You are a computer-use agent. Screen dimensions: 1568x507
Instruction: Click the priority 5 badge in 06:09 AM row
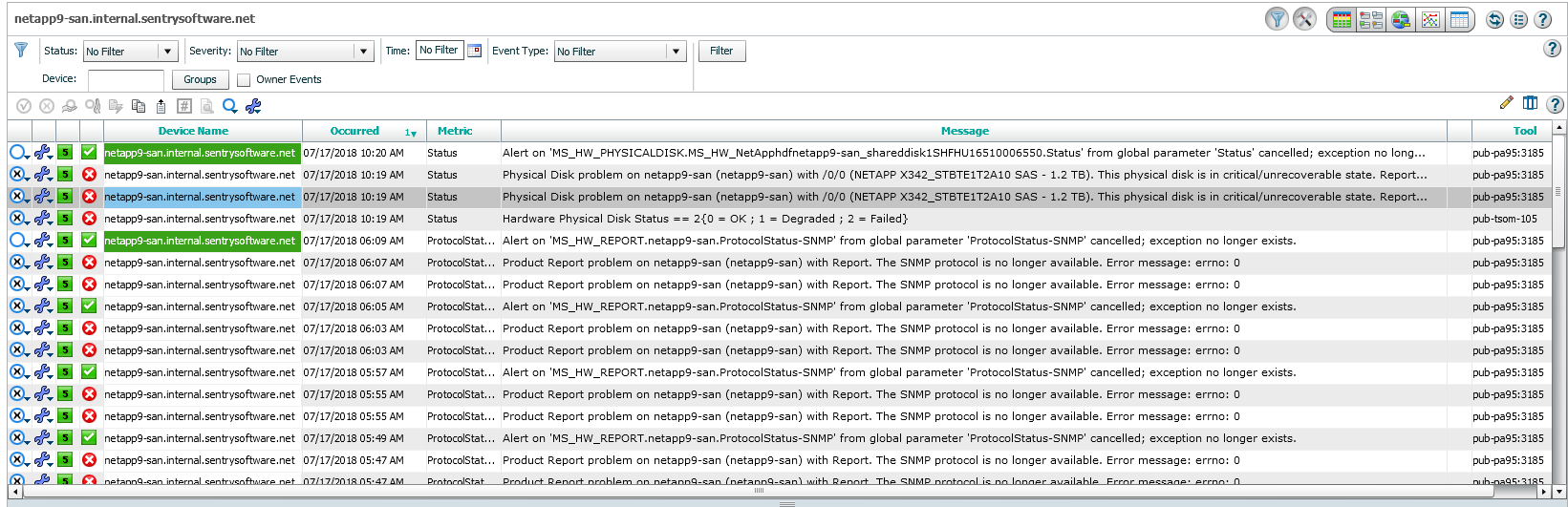65,241
